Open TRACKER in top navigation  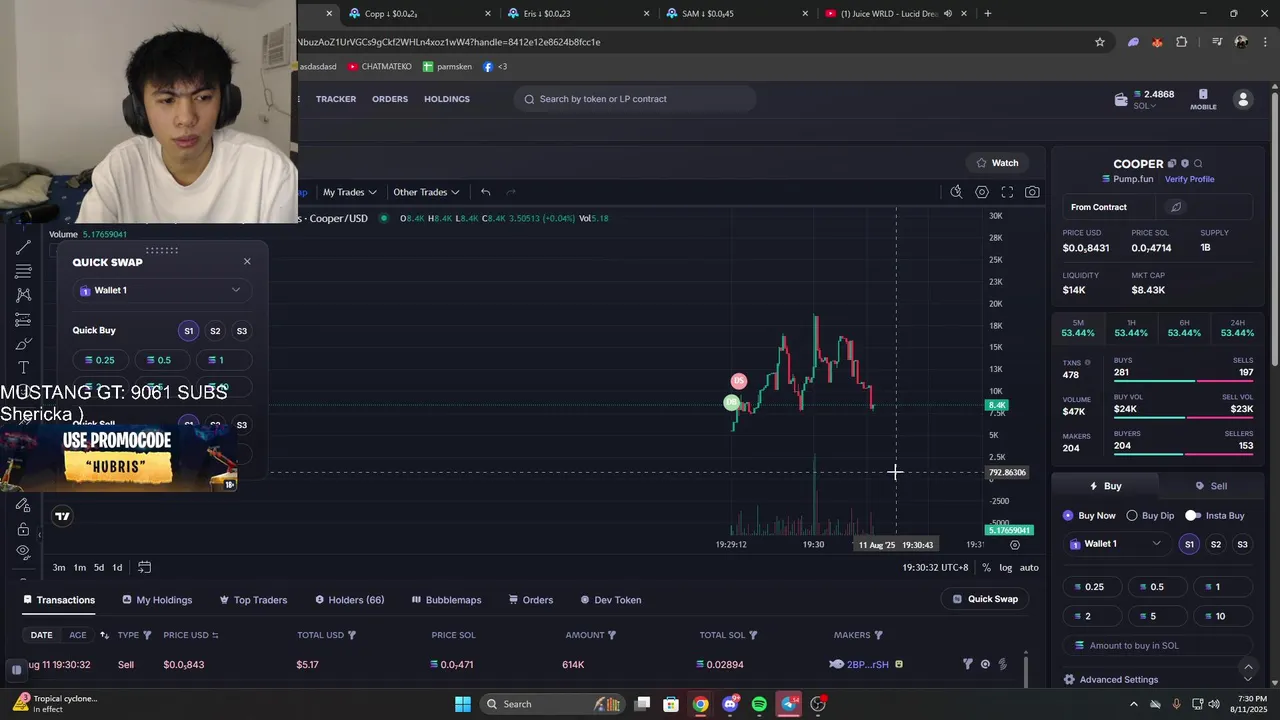coord(336,99)
